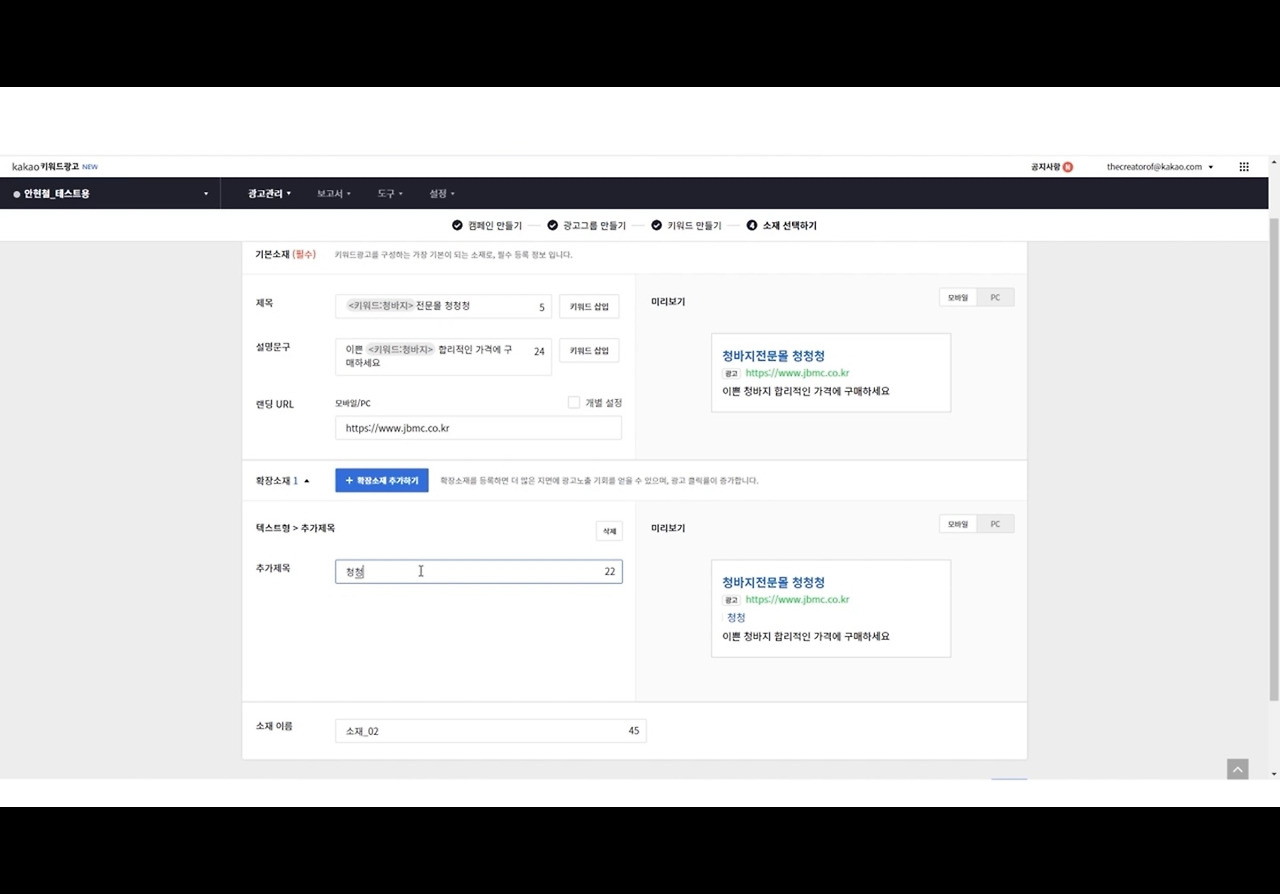Click the 랜딩 URL input field
Viewport: 1280px width, 894px height.
pyautogui.click(x=478, y=428)
